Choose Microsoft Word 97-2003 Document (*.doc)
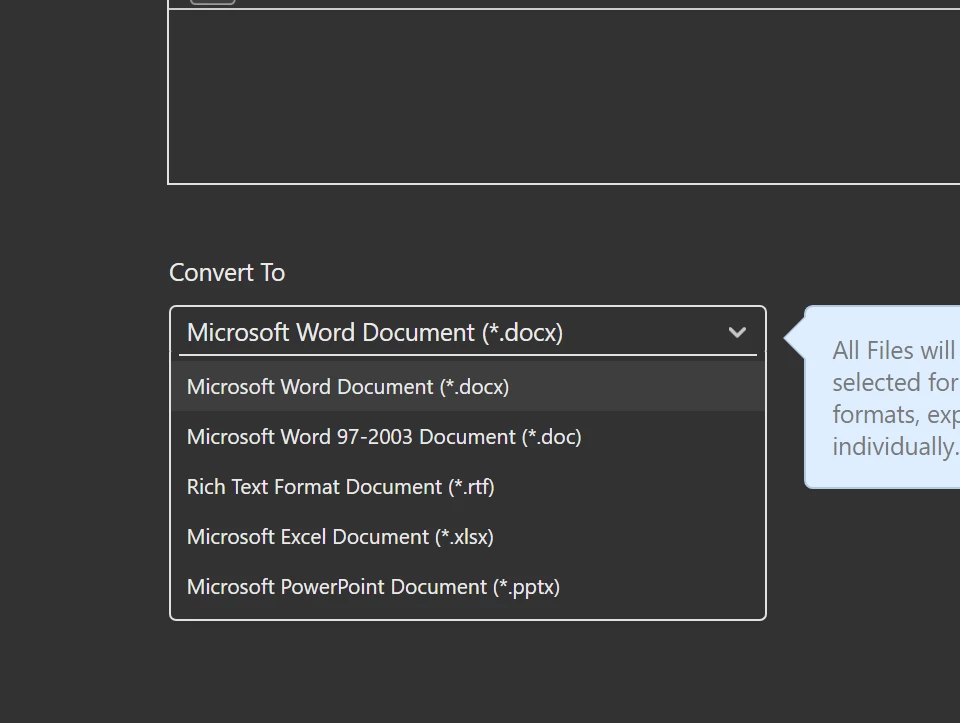Image resolution: width=960 pixels, height=723 pixels. coord(468,436)
